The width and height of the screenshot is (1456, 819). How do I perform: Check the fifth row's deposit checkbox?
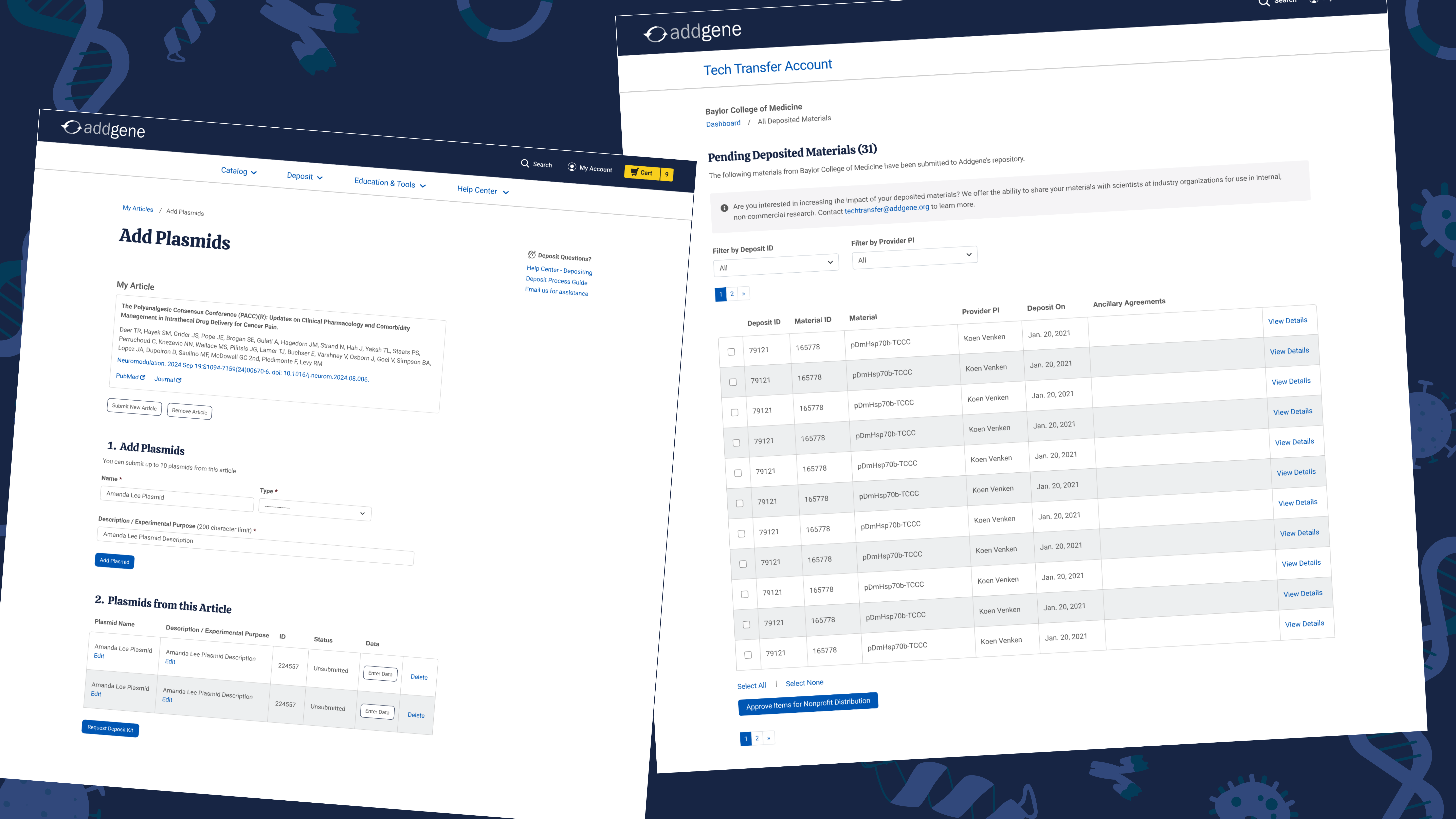click(x=738, y=473)
